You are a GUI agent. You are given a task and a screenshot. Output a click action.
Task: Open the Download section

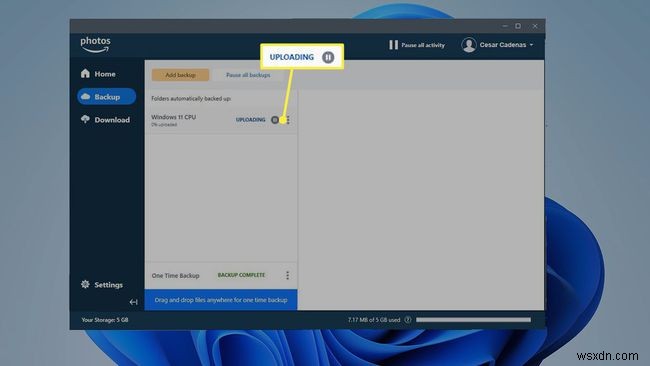(105, 120)
